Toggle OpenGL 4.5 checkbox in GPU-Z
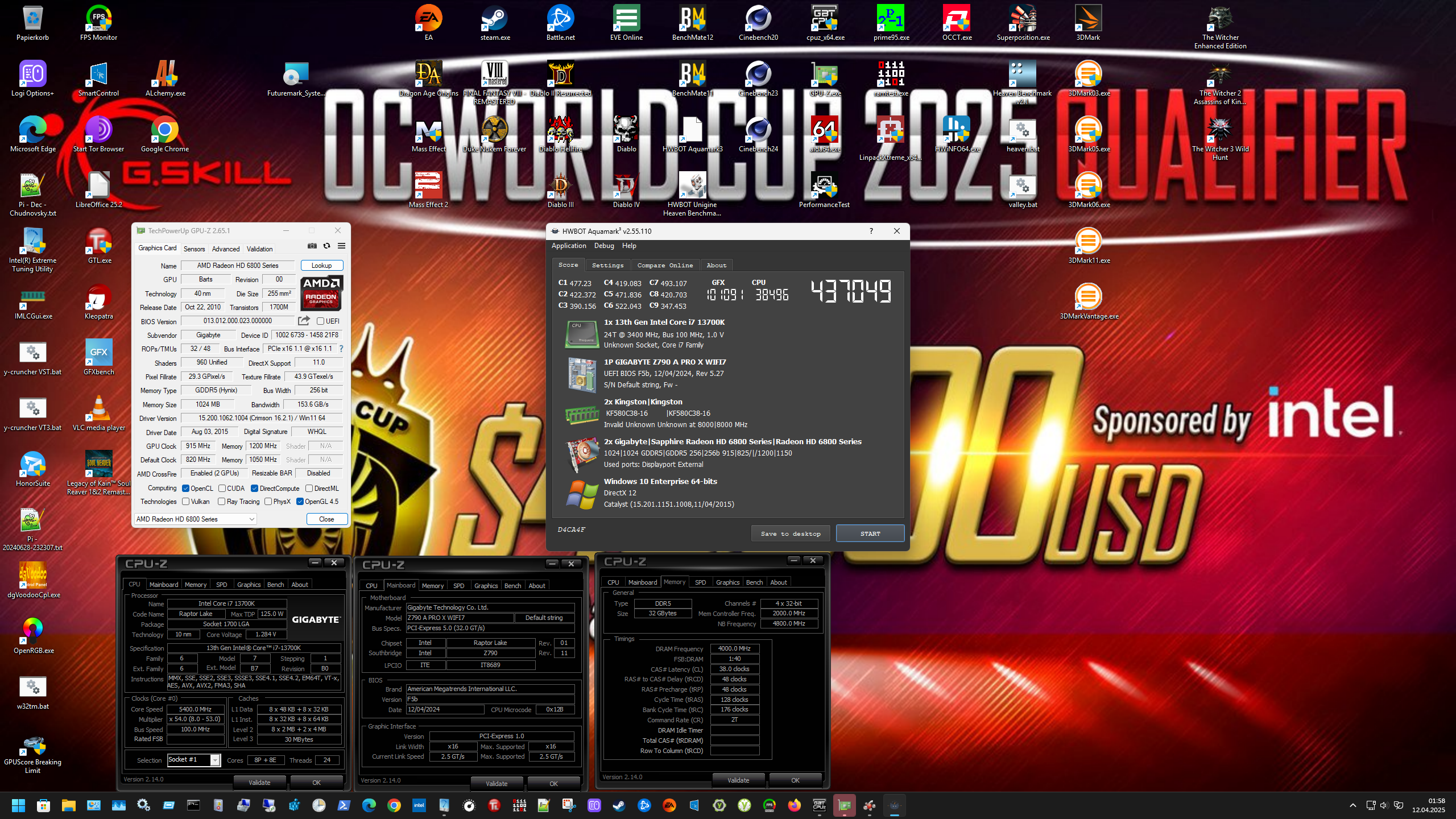This screenshot has height=819, width=1456. click(300, 502)
